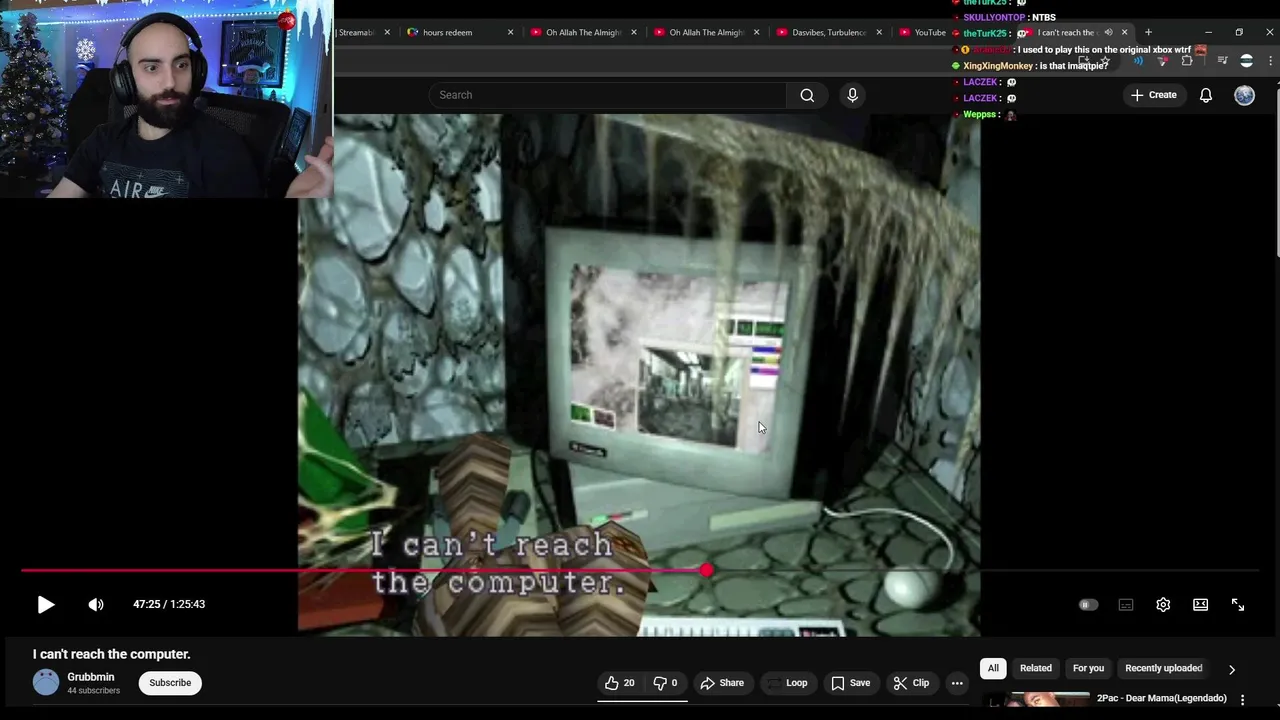1280x720 pixels.
Task: Open the browser extensions puzzle icon
Action: coord(1187,61)
